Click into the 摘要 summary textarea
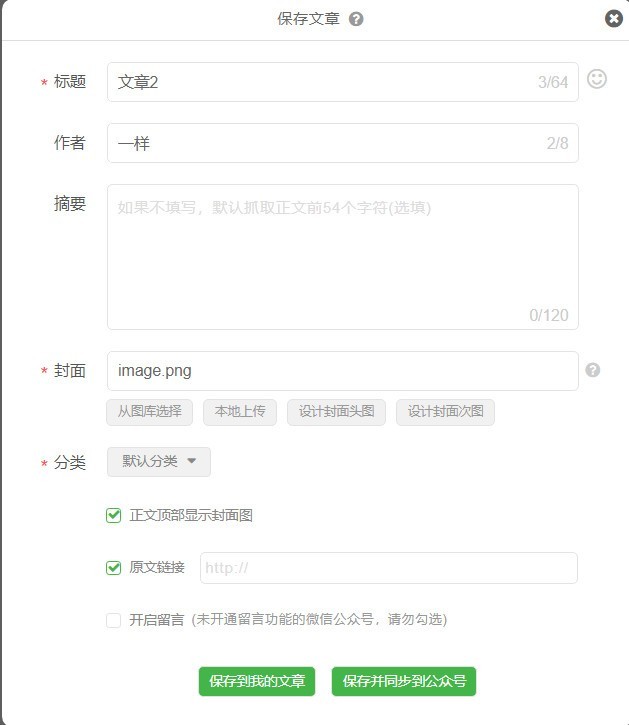Image resolution: width=629 pixels, height=725 pixels. [342, 257]
